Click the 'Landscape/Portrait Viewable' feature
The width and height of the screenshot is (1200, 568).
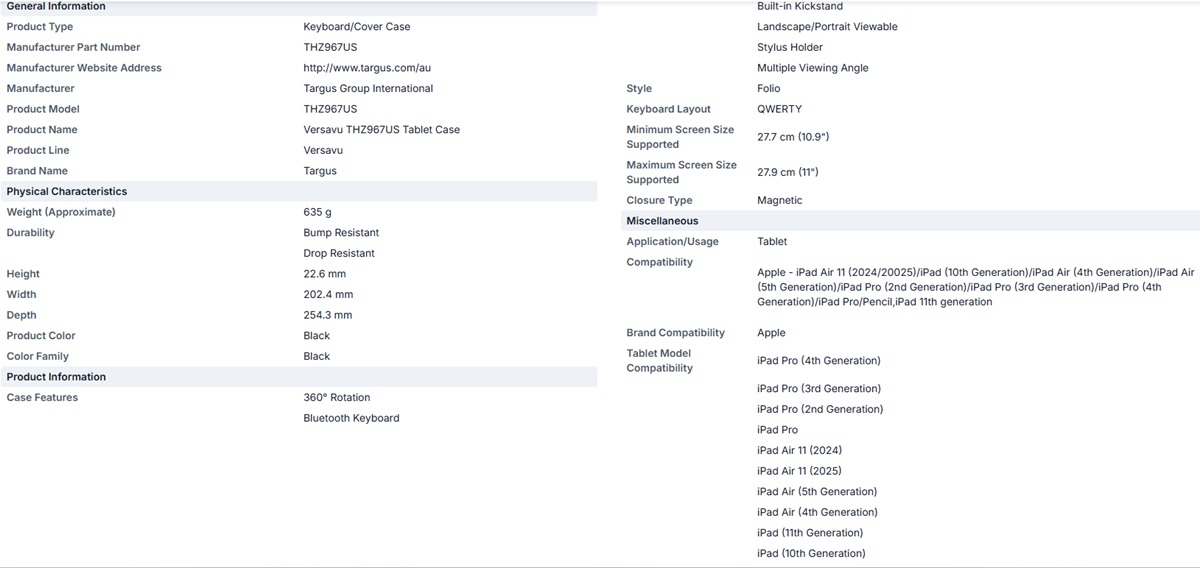tap(827, 27)
